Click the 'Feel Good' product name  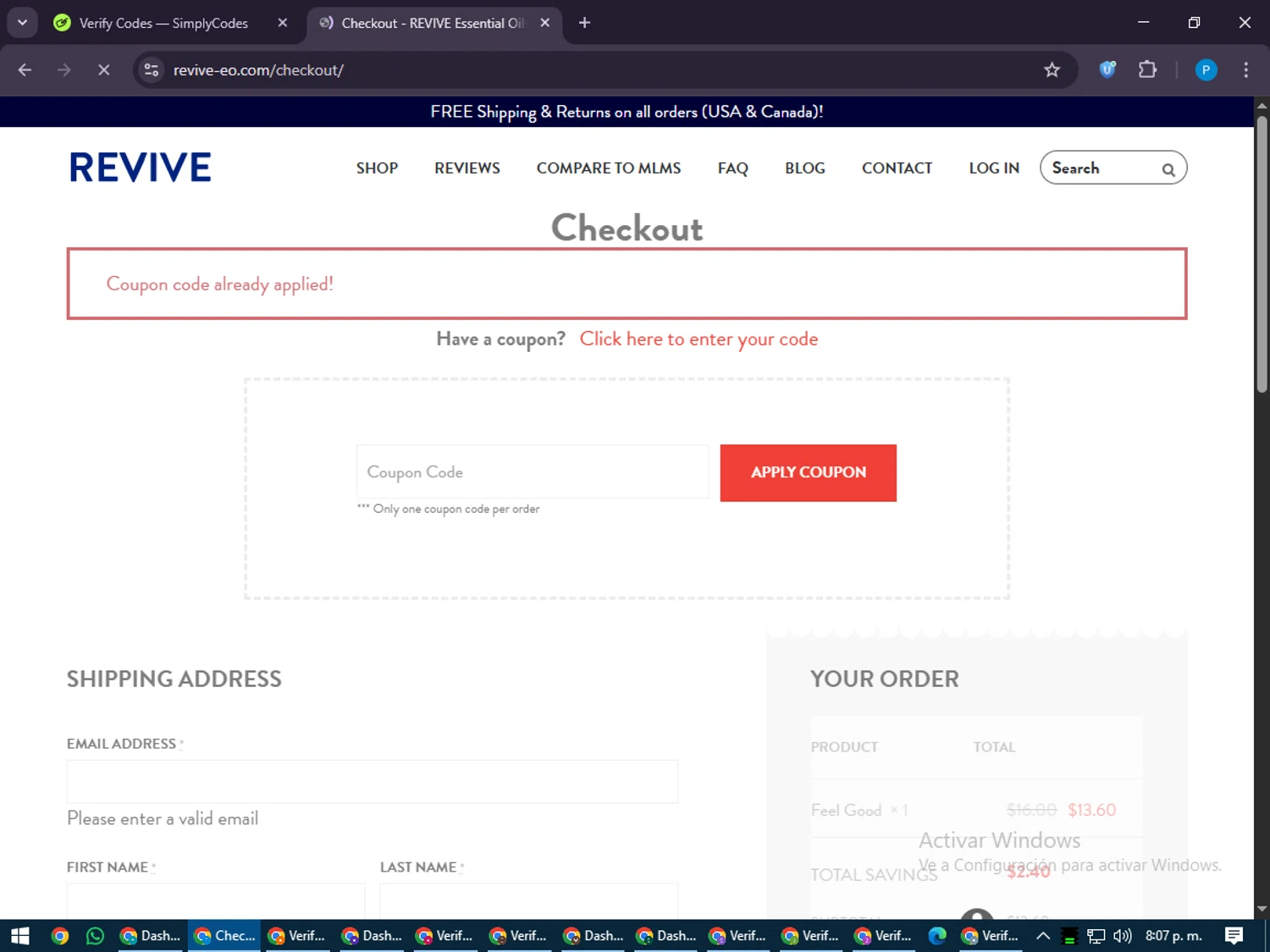click(x=846, y=811)
